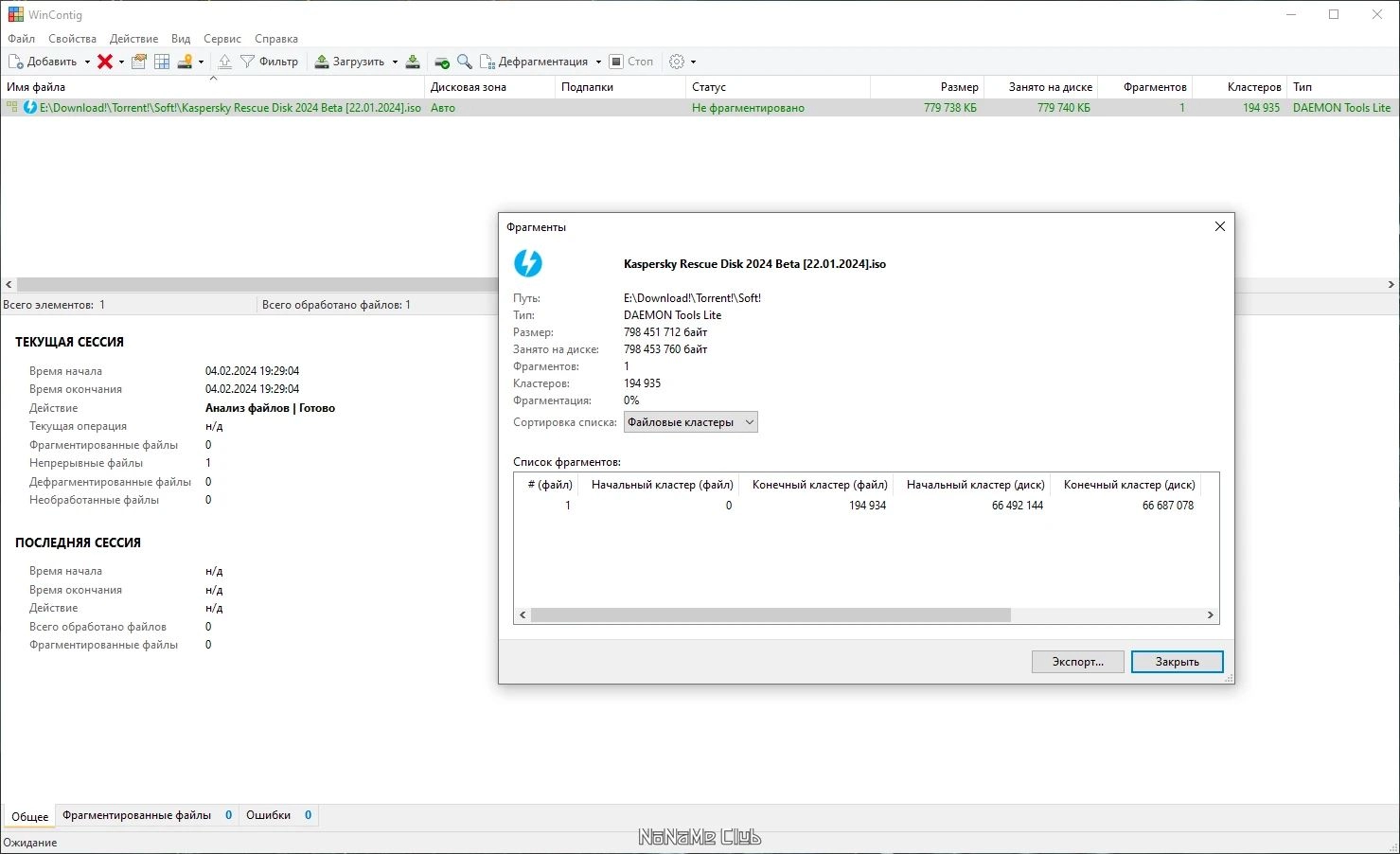Screen dimensions: 1400x854
Task: Sort by Дисковая зона column header
Action: [489, 87]
